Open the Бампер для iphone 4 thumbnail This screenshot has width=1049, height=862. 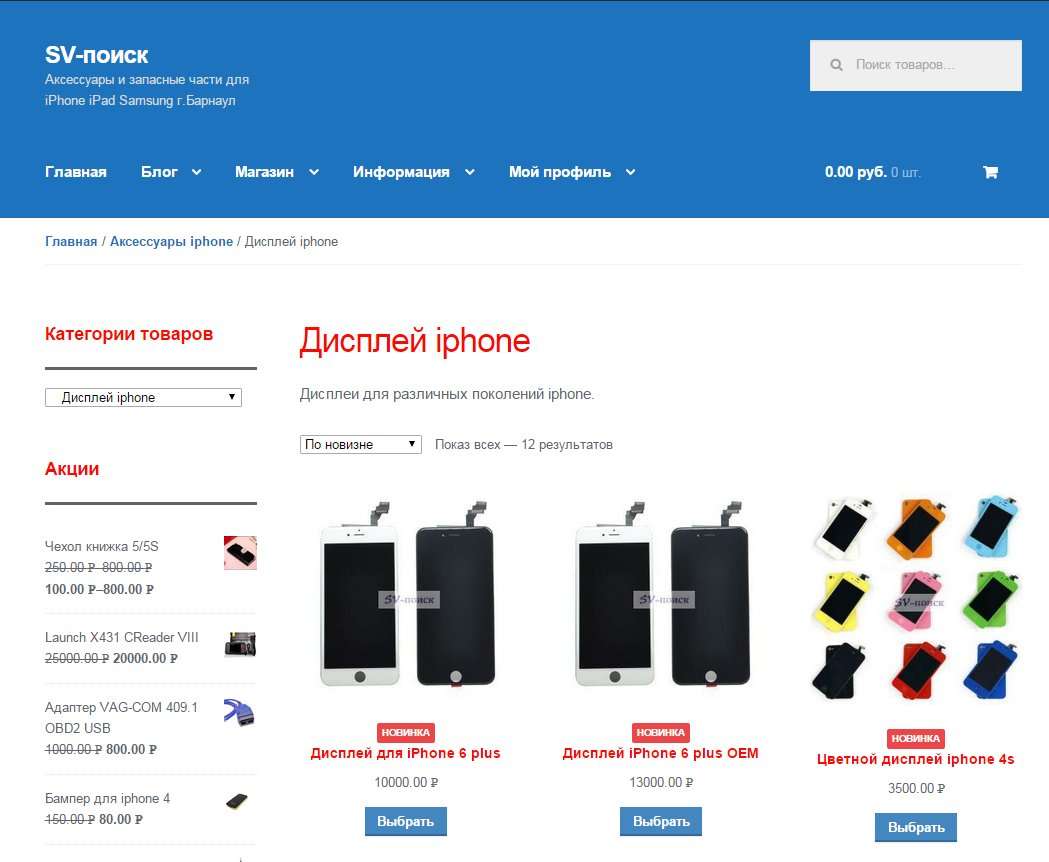point(238,800)
